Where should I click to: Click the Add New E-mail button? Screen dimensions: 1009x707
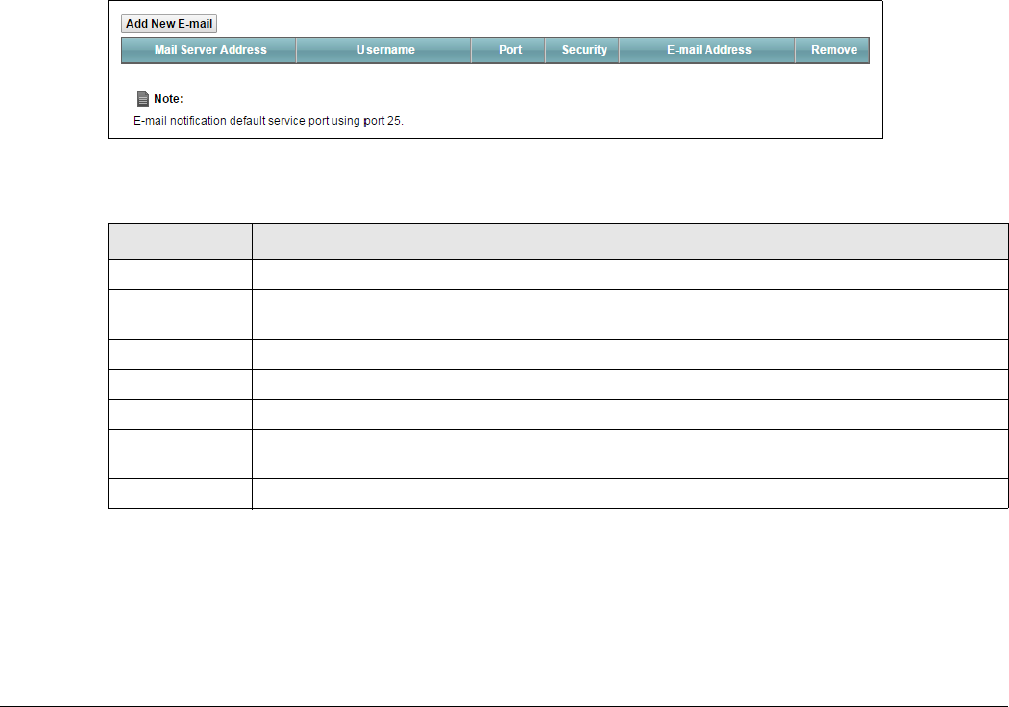click(x=169, y=24)
